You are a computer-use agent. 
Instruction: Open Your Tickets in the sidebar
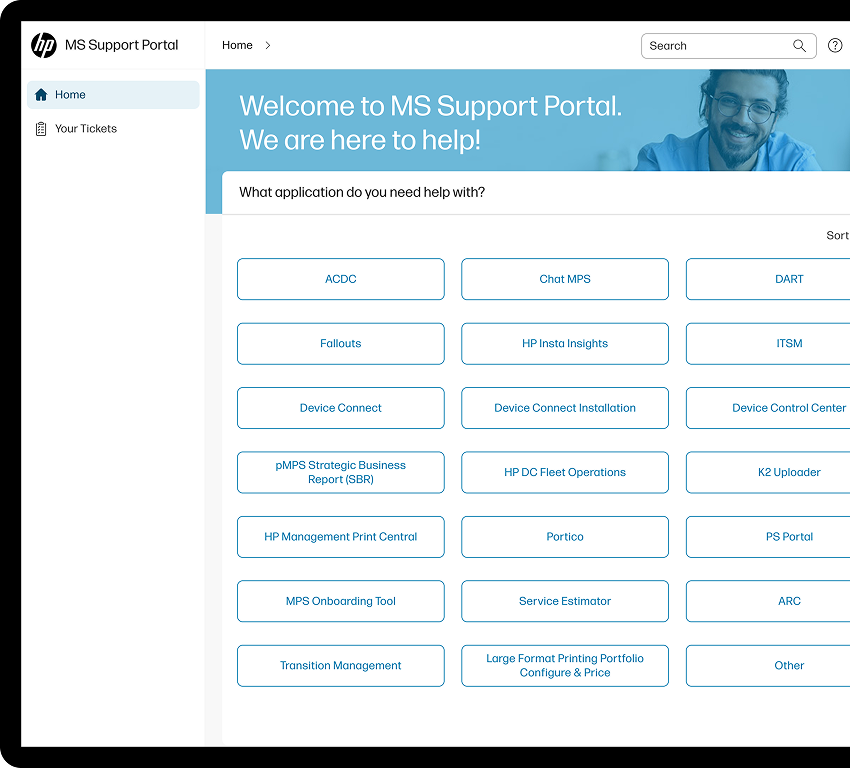[113, 129]
